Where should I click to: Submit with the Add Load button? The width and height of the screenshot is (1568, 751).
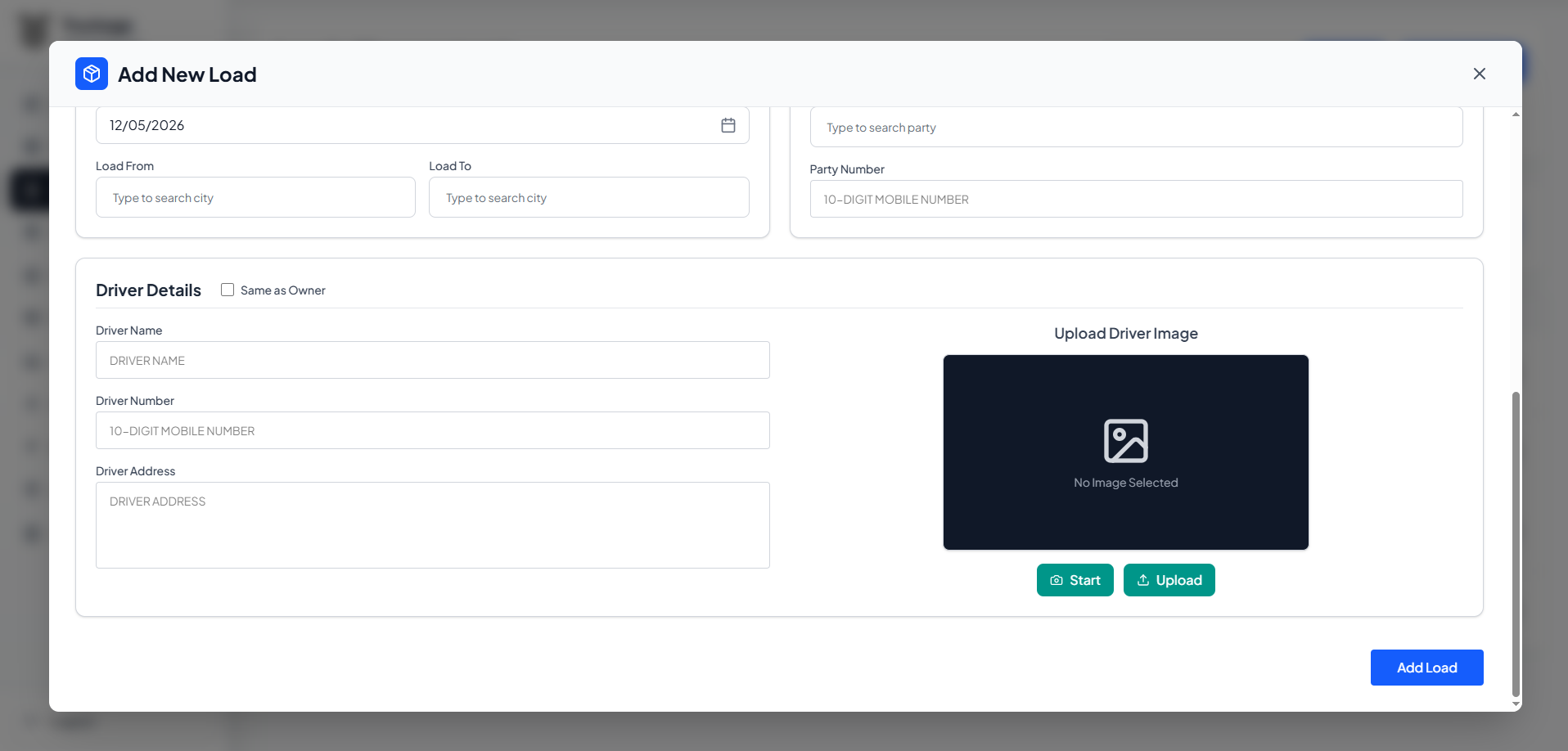[1427, 668]
